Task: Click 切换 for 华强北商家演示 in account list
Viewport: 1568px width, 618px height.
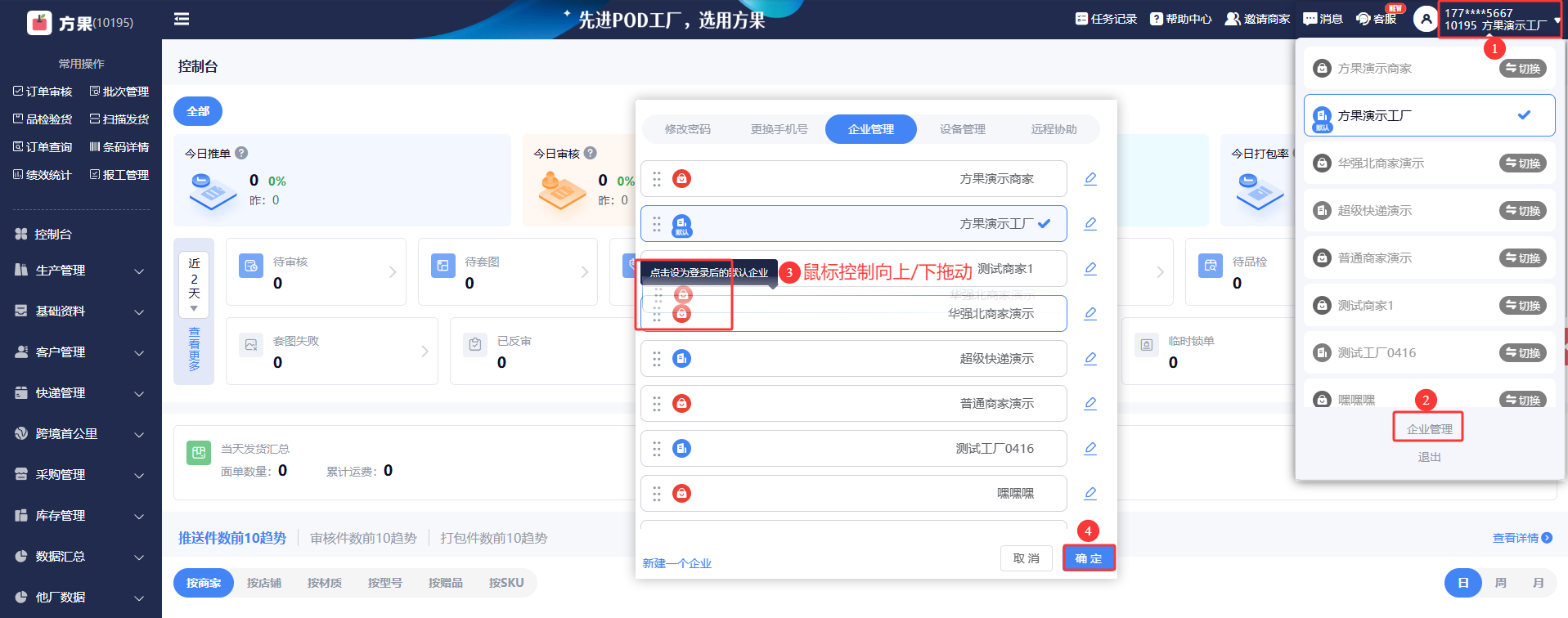Action: click(x=1523, y=163)
